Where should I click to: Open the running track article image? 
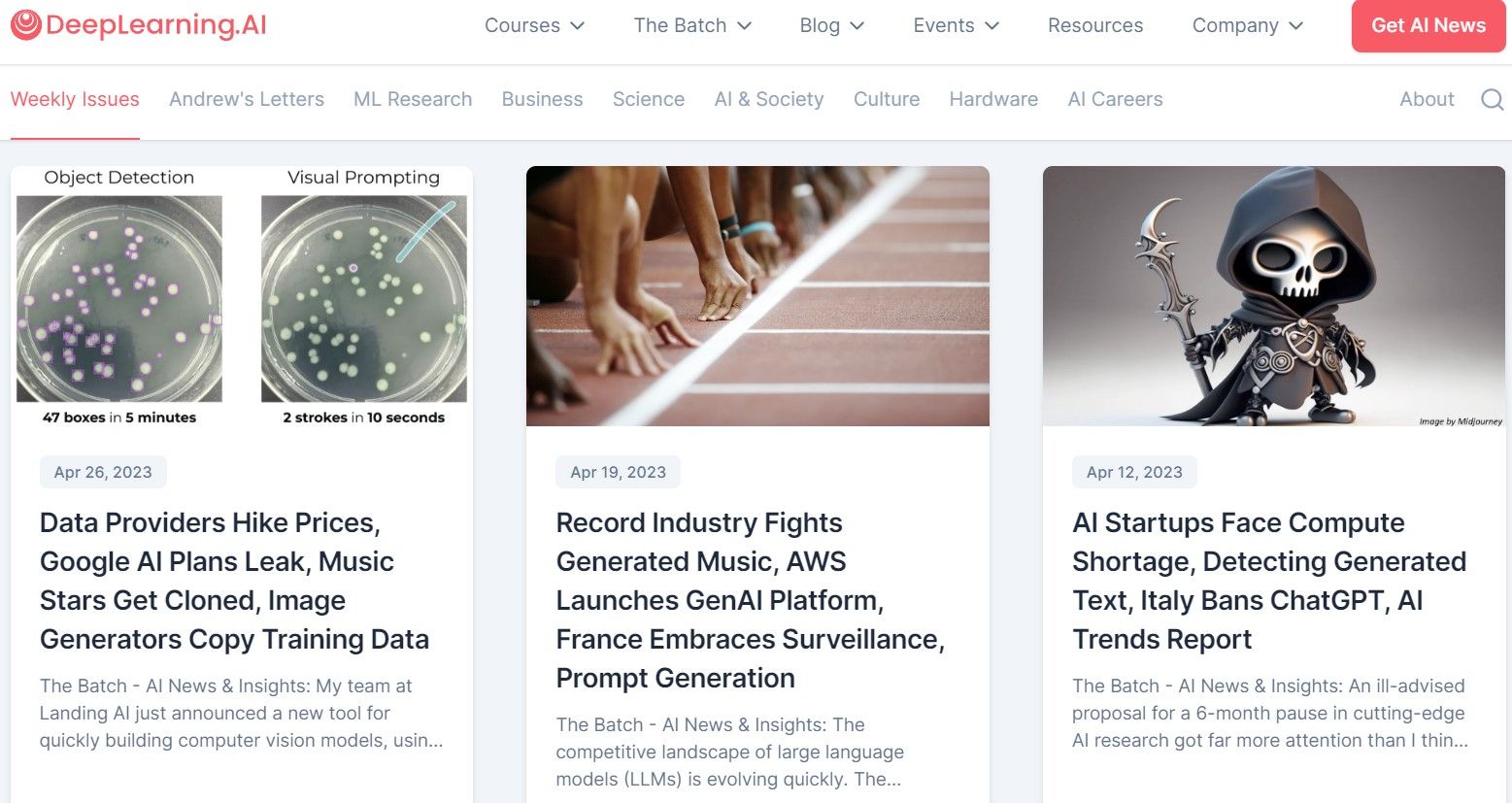pyautogui.click(x=757, y=296)
